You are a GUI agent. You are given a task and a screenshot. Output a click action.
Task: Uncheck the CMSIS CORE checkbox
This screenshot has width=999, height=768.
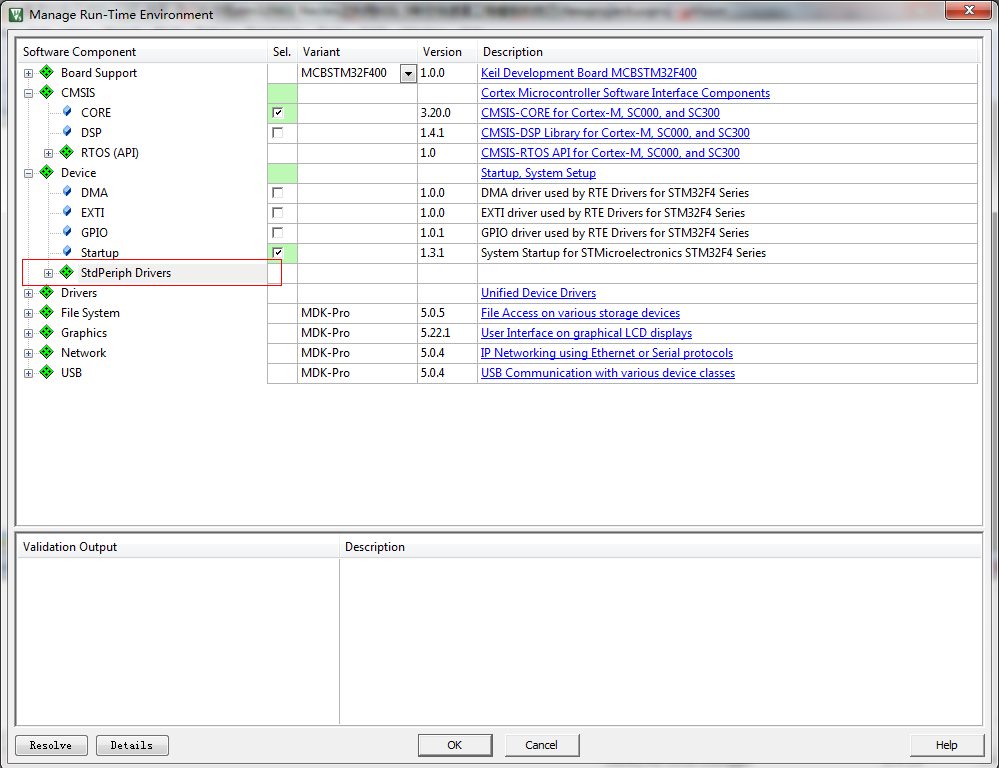pyautogui.click(x=277, y=113)
